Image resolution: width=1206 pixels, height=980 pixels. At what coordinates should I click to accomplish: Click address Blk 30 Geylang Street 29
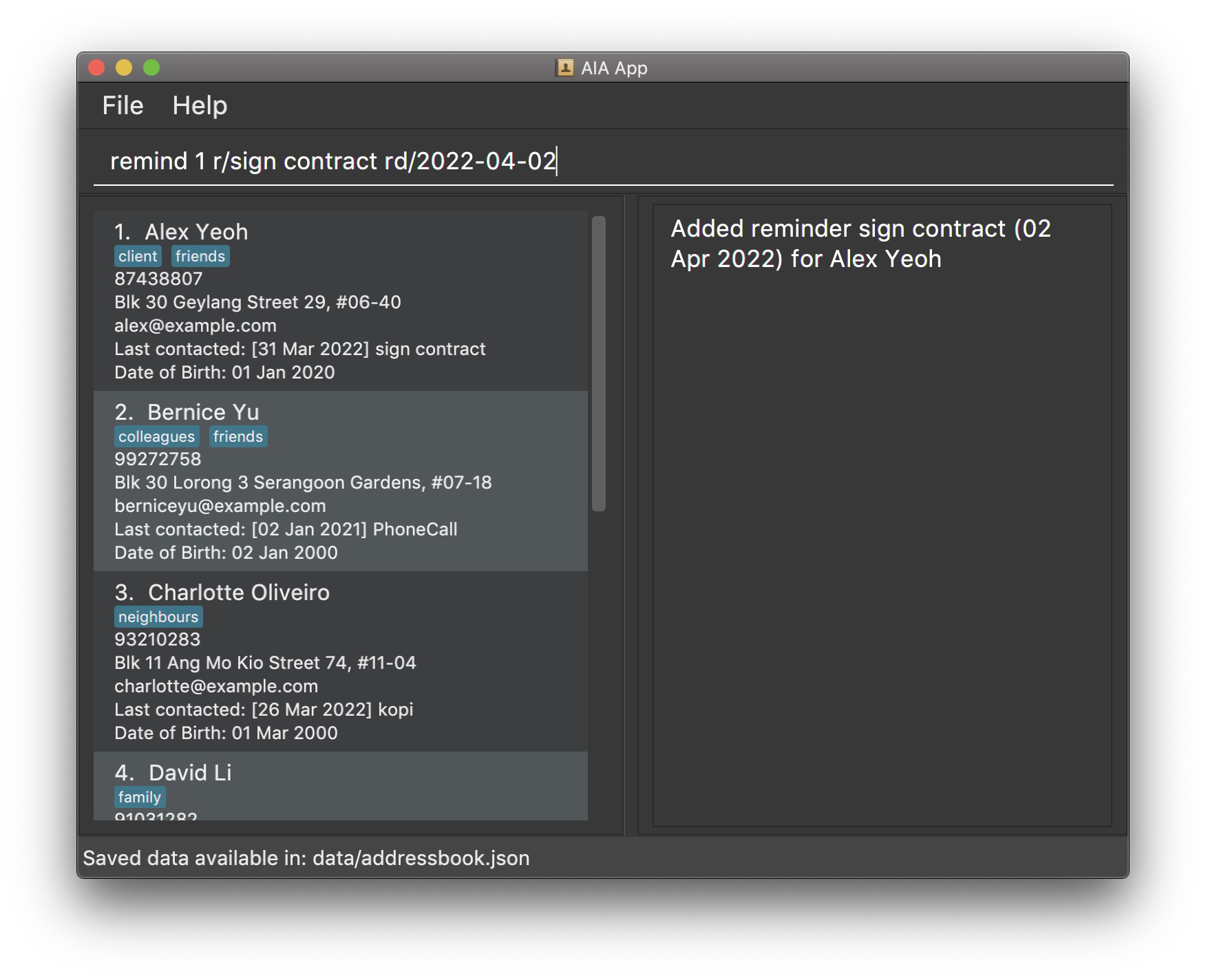257,302
